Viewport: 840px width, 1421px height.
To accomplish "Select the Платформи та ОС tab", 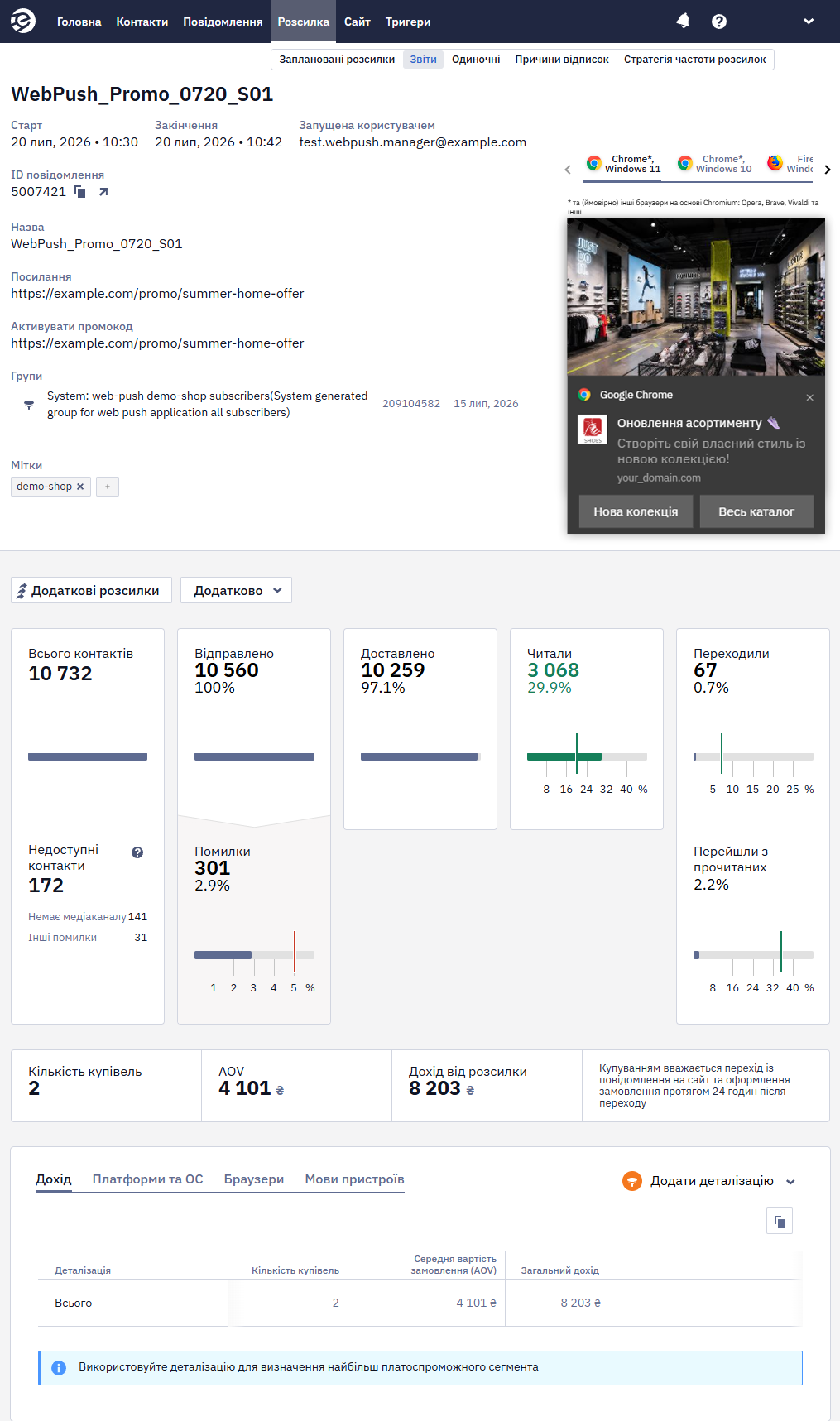I will (x=148, y=1179).
